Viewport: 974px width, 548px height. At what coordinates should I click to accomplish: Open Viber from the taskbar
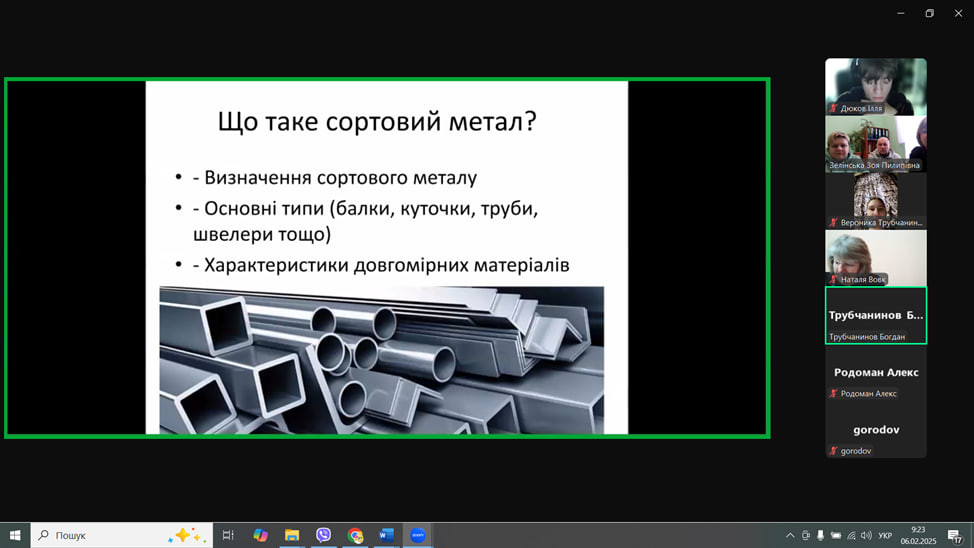[323, 535]
